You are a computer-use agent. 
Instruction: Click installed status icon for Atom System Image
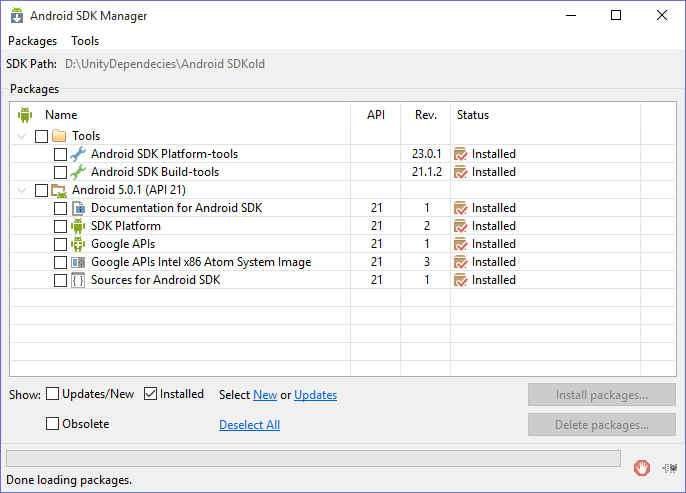click(460, 262)
